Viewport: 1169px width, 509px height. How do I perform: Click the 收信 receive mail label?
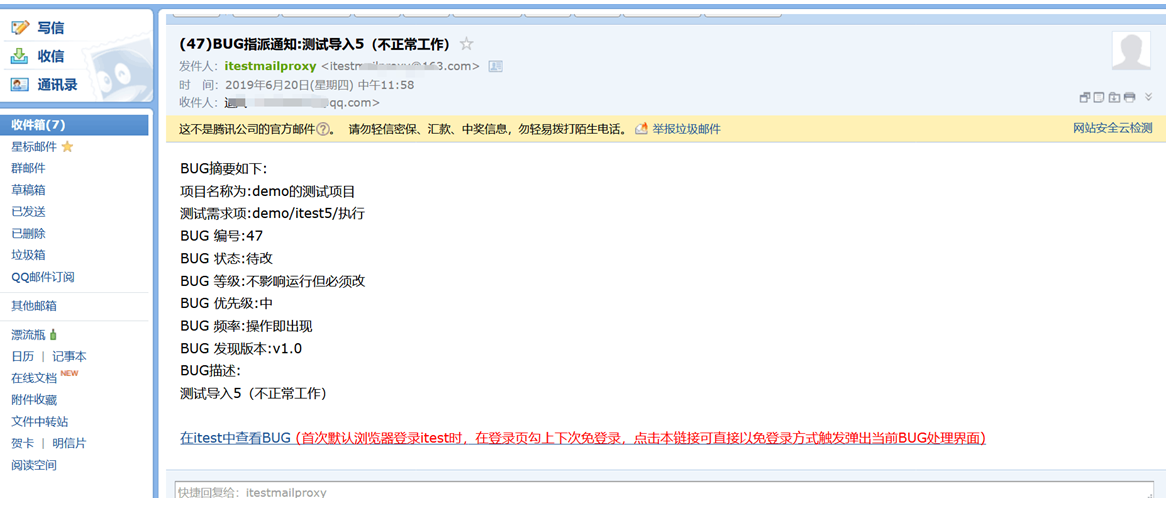(51, 56)
